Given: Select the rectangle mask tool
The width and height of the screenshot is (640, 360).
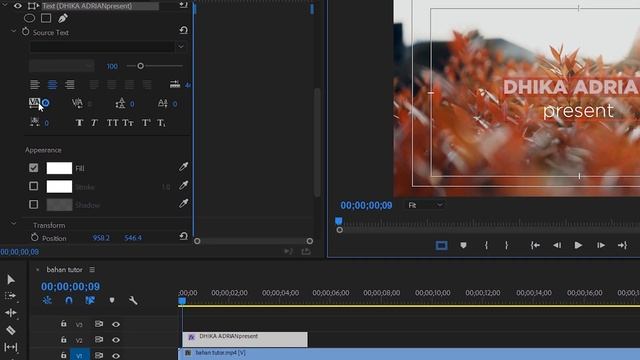Looking at the screenshot, I should tap(46, 18).
